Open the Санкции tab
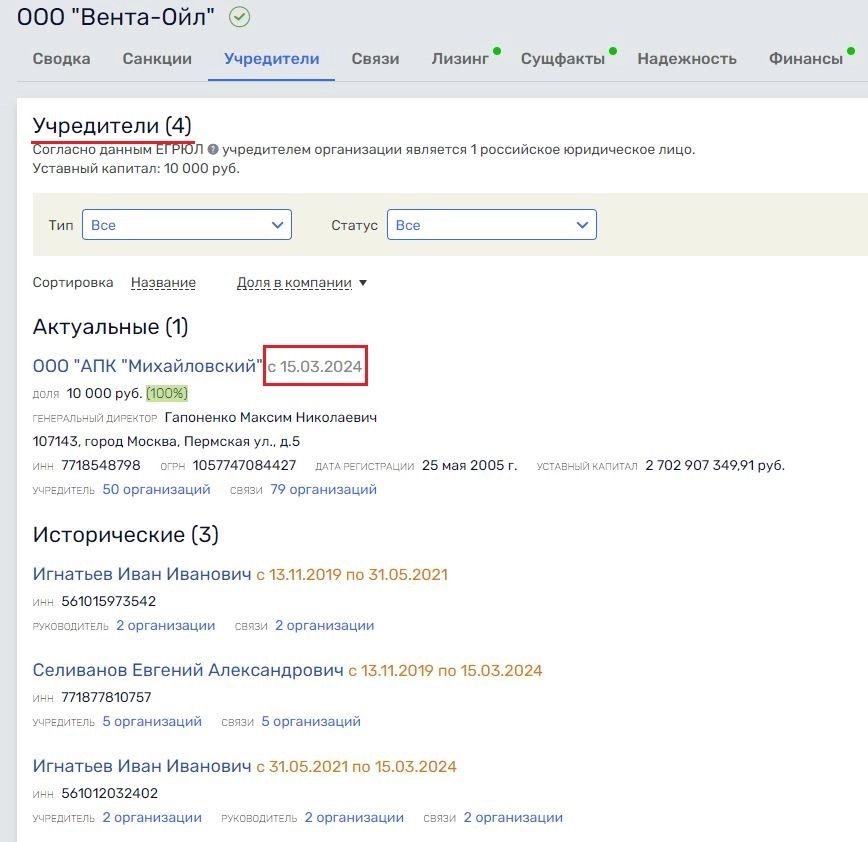868x842 pixels. [157, 59]
